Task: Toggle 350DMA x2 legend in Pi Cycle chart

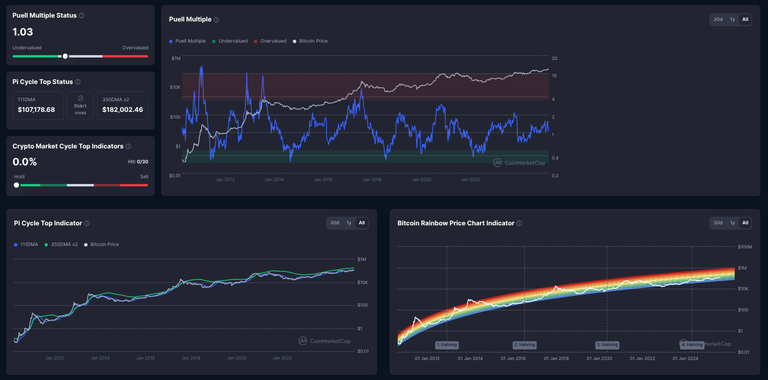Action: coord(61,244)
